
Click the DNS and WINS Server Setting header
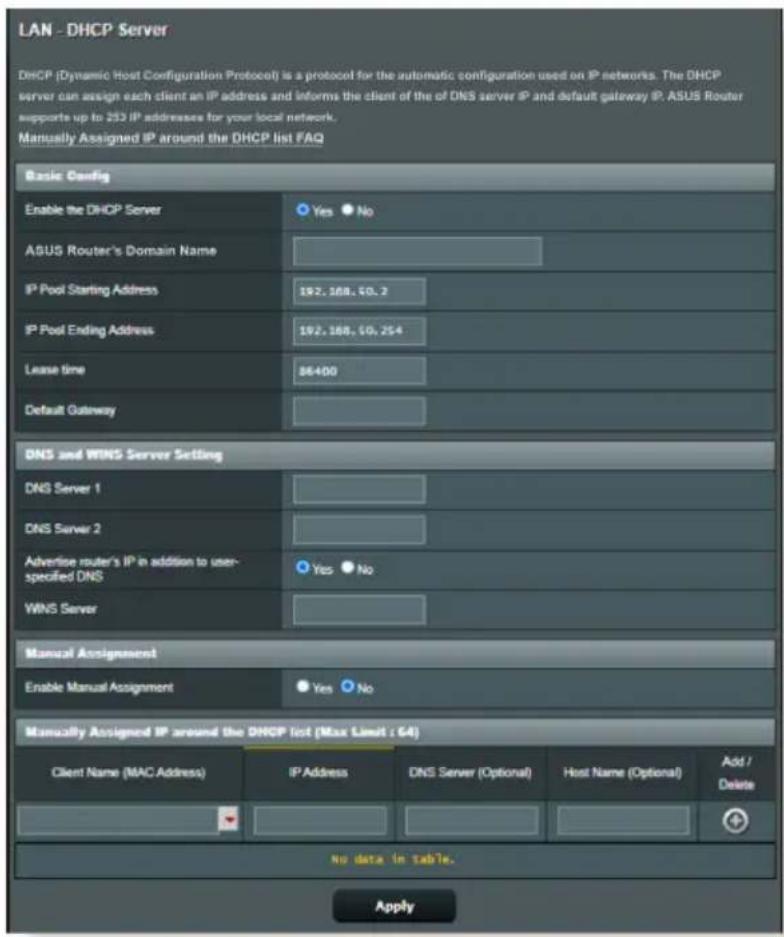coord(395,455)
